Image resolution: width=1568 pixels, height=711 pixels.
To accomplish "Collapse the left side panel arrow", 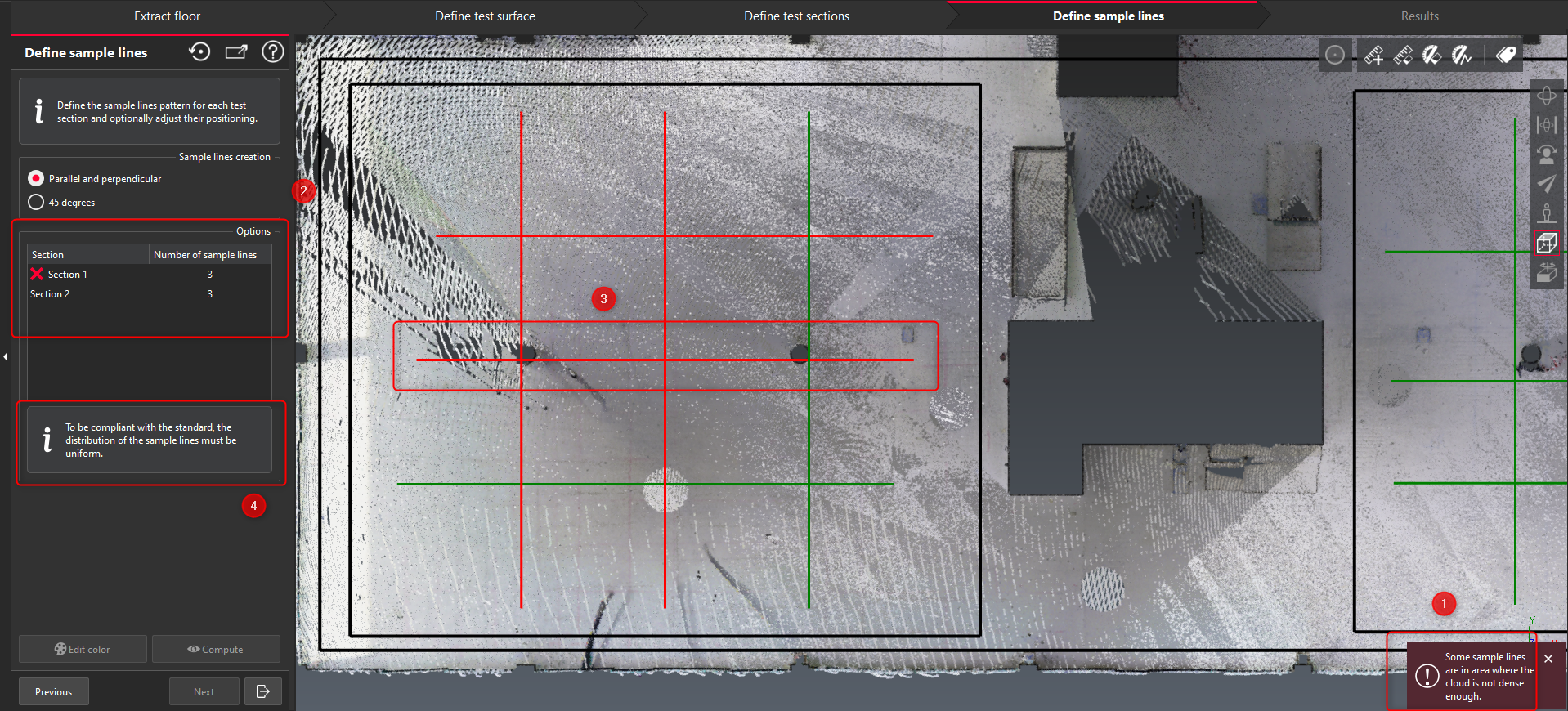I will (x=6, y=356).
